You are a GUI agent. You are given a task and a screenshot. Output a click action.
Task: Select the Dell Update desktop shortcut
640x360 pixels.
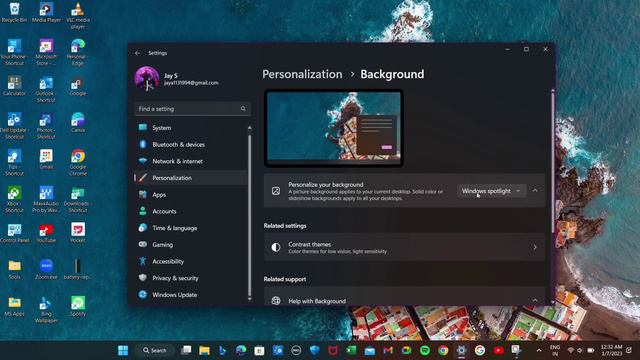[x=14, y=125]
